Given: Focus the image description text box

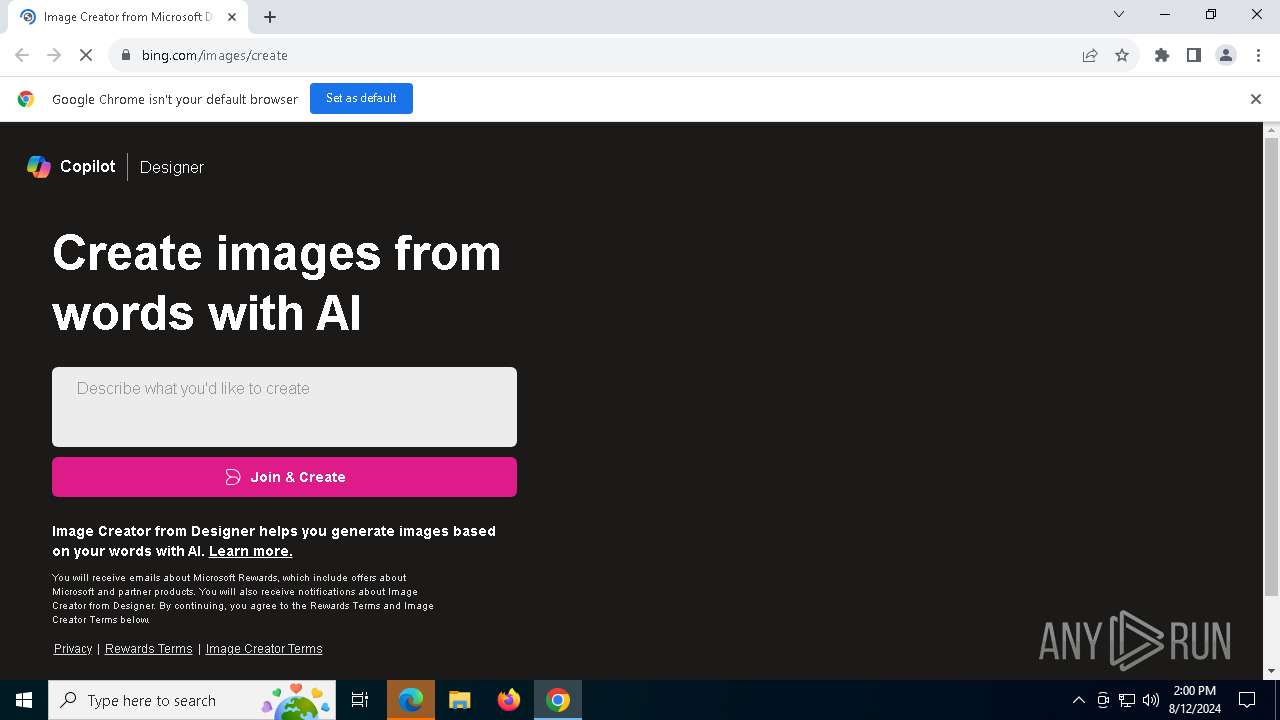Looking at the screenshot, I should coord(284,406).
